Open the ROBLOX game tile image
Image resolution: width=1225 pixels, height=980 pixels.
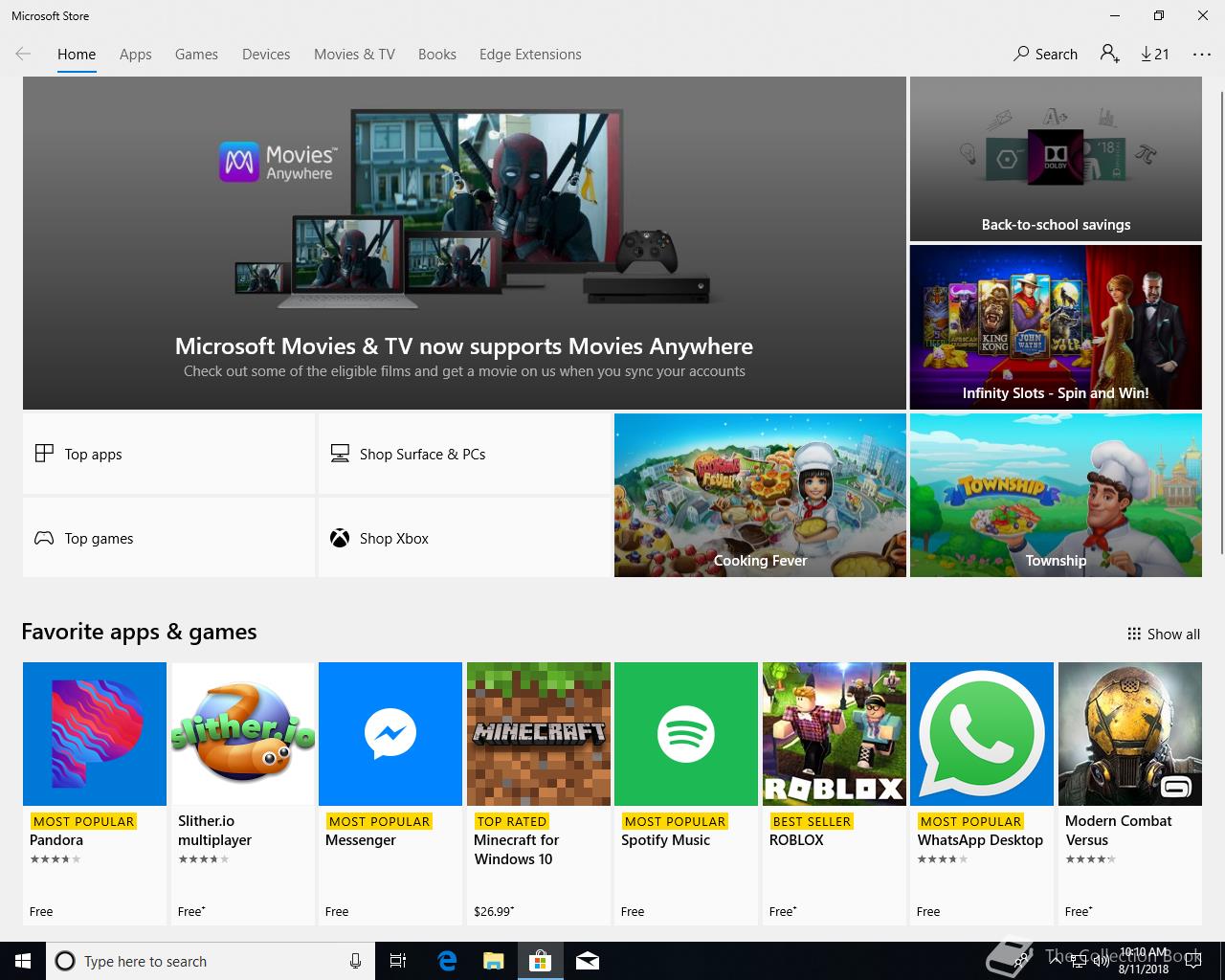pos(835,734)
